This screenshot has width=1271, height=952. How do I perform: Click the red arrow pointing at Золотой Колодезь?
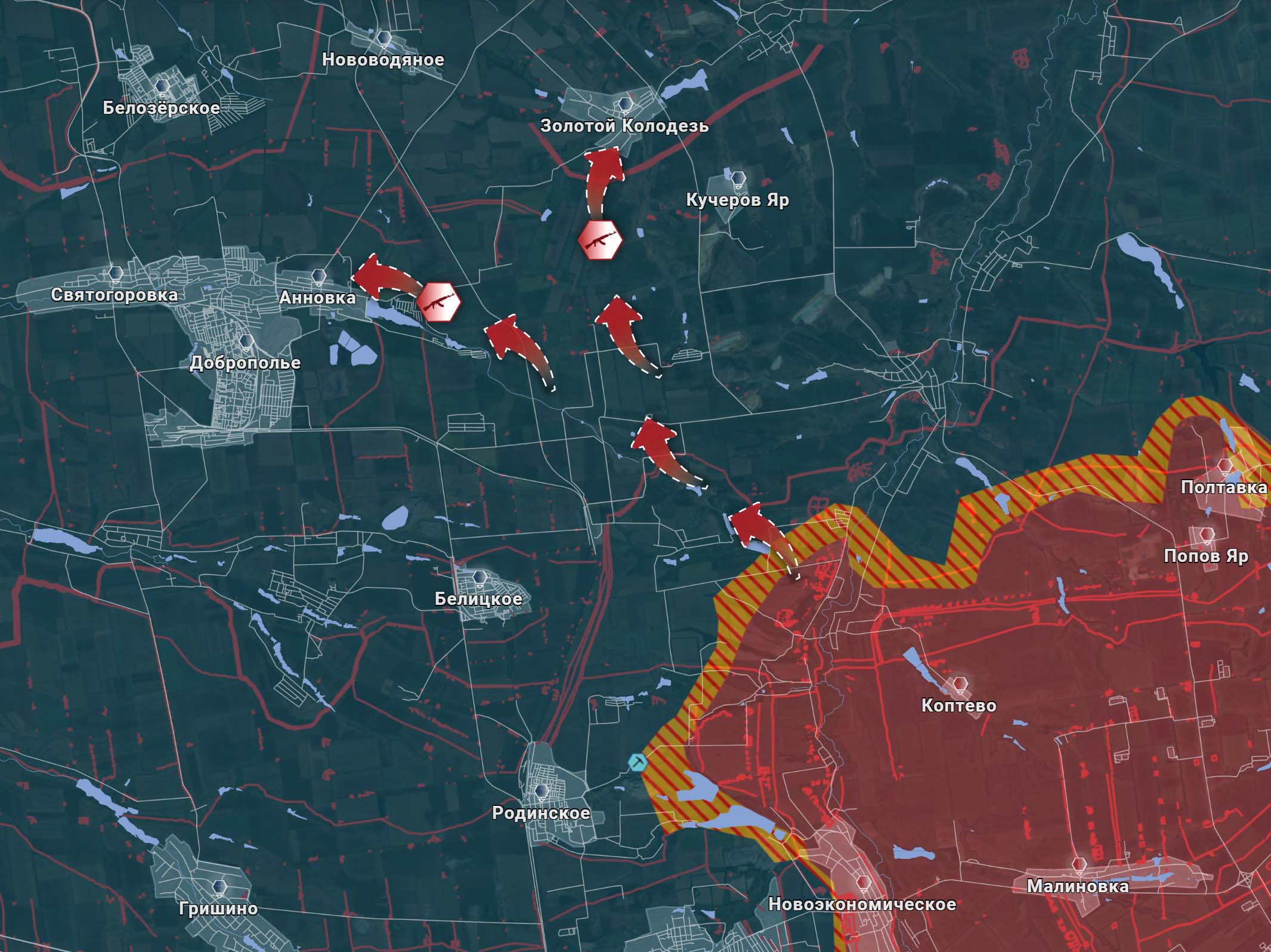[x=602, y=176]
